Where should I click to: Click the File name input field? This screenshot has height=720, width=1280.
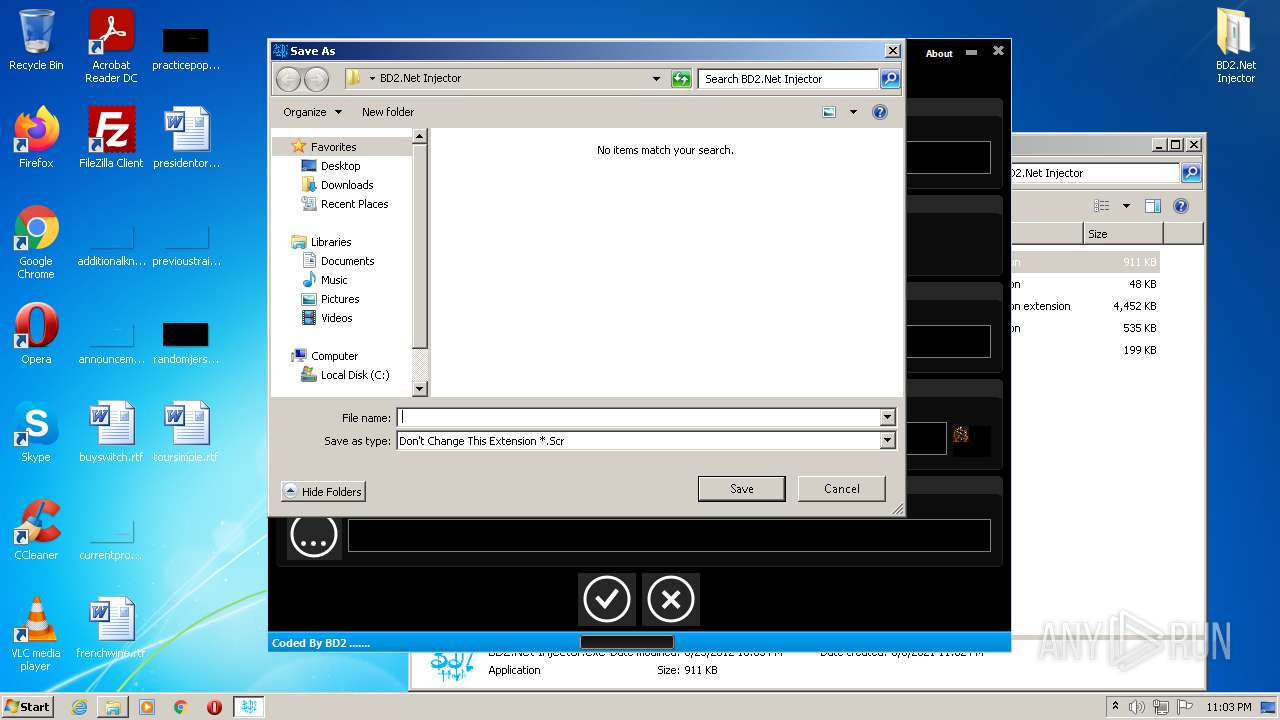point(639,418)
